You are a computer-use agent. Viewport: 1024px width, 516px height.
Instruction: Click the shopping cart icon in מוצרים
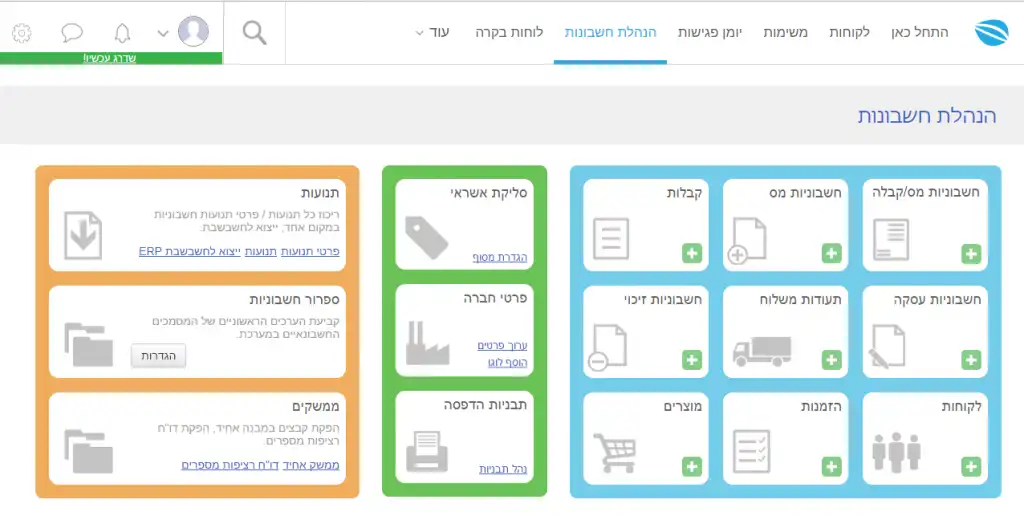pos(614,452)
